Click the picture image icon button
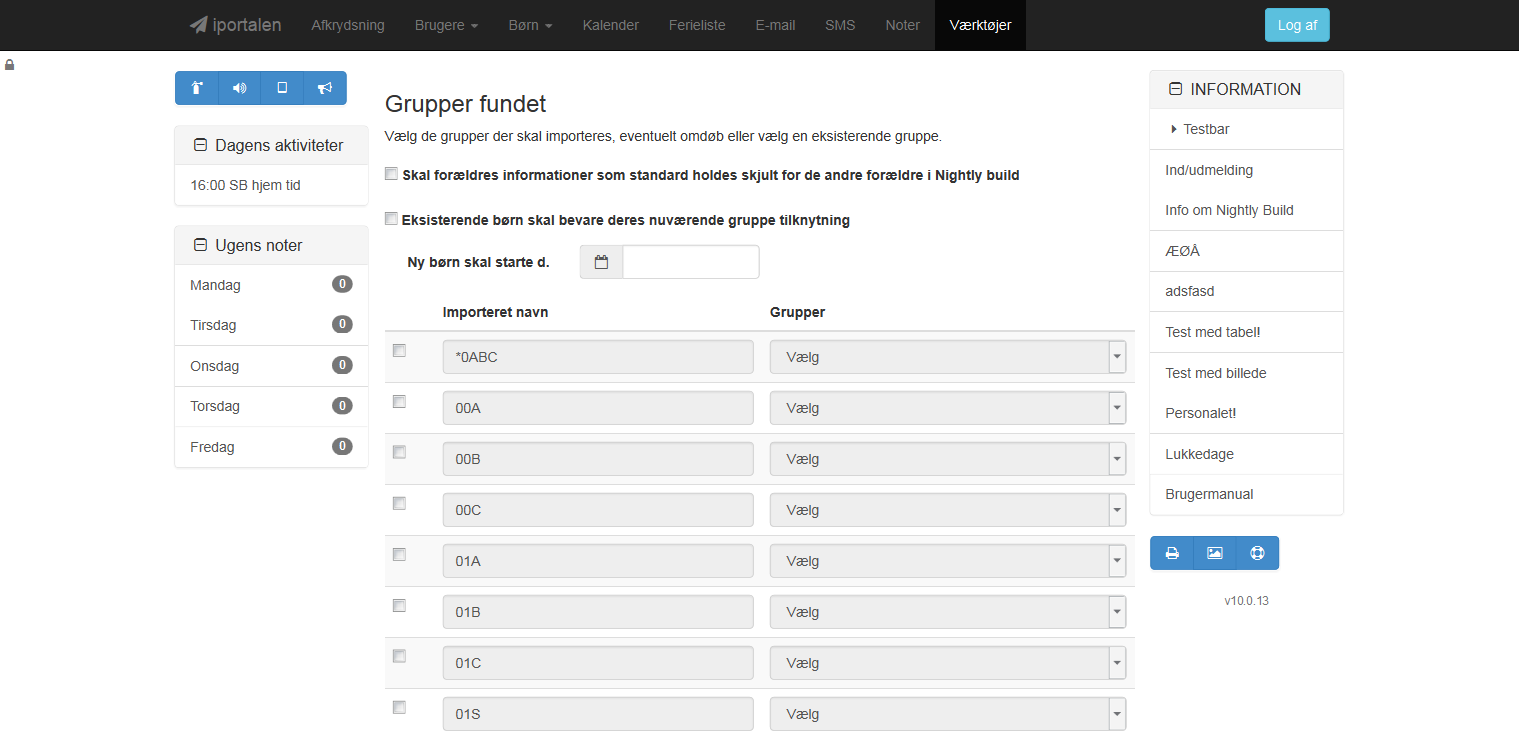1519x731 pixels. tap(1215, 553)
